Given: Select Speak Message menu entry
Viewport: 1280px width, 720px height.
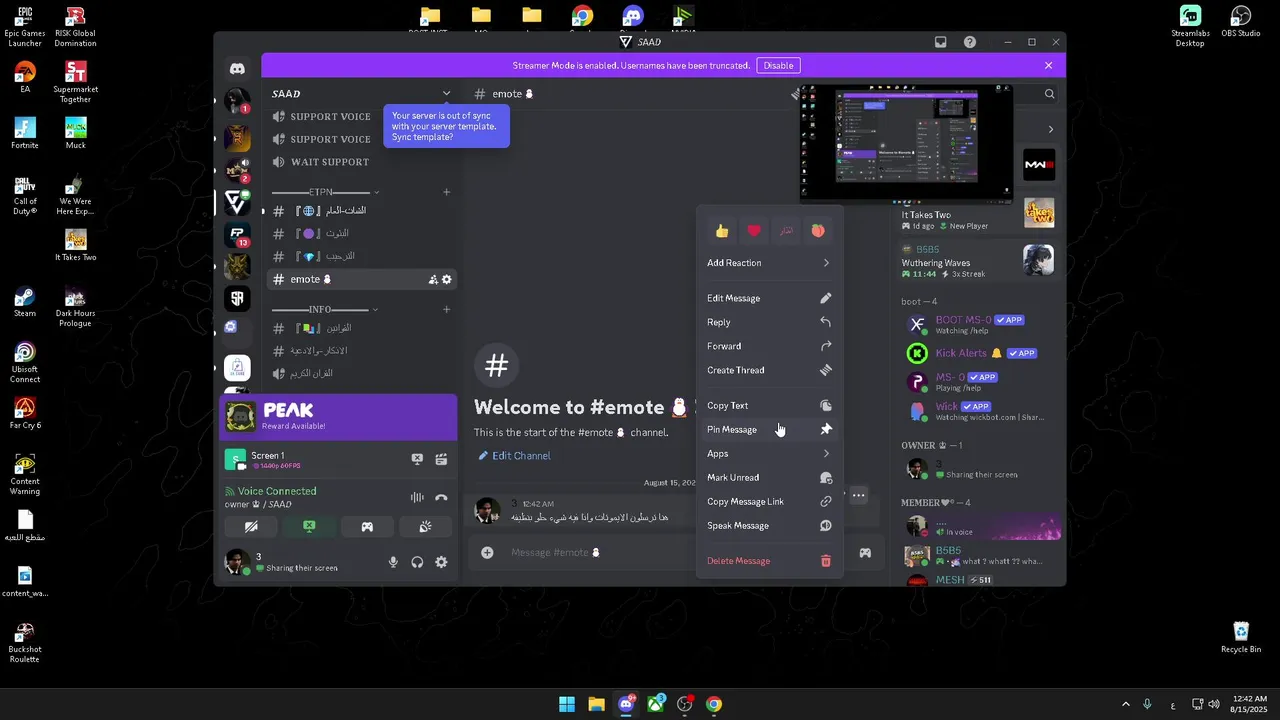Looking at the screenshot, I should 769,525.
